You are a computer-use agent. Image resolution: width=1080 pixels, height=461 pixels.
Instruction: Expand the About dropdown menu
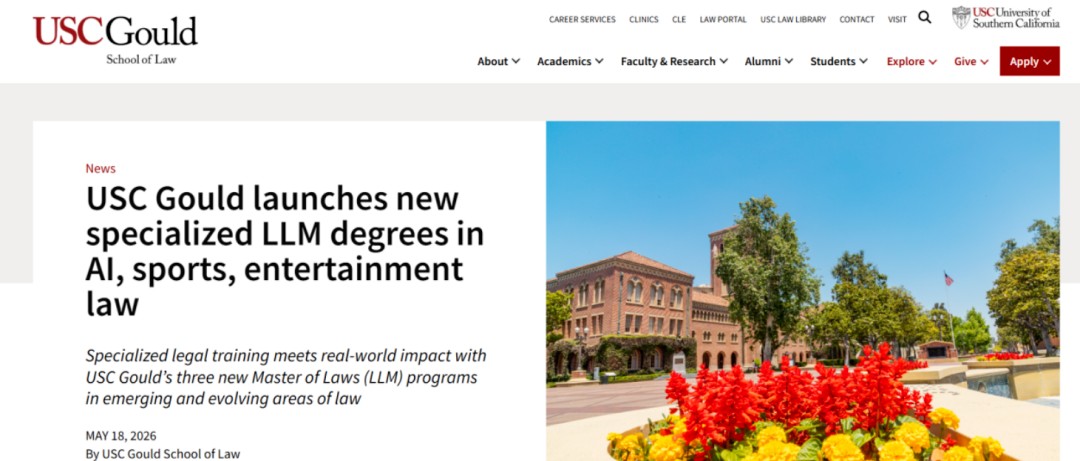click(499, 61)
